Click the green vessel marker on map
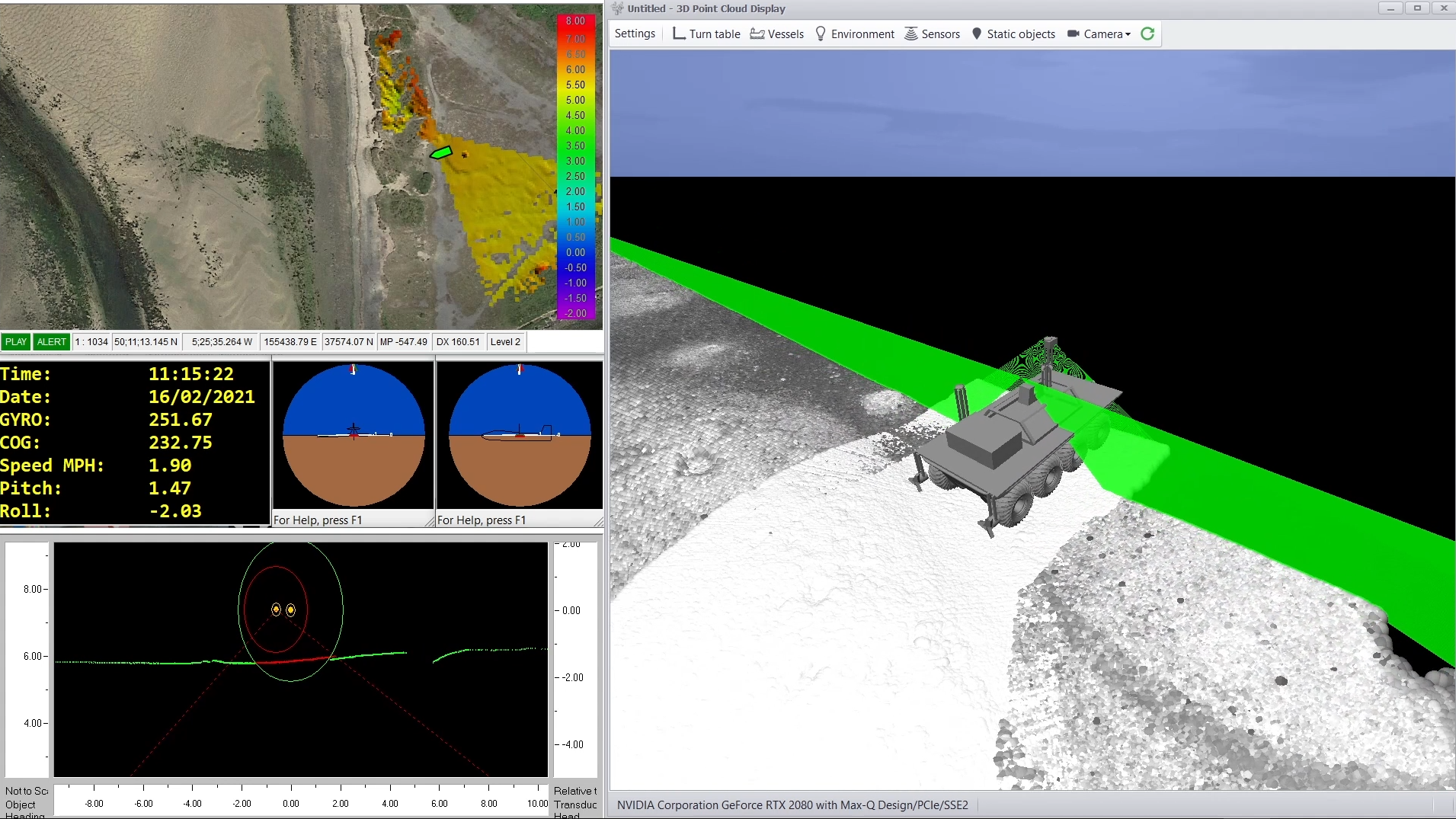 click(441, 153)
